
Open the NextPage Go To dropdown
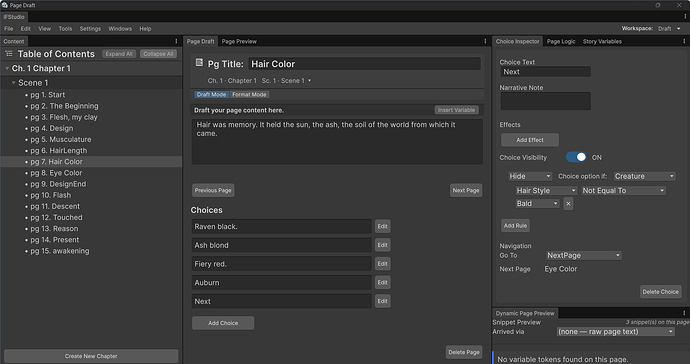click(584, 255)
